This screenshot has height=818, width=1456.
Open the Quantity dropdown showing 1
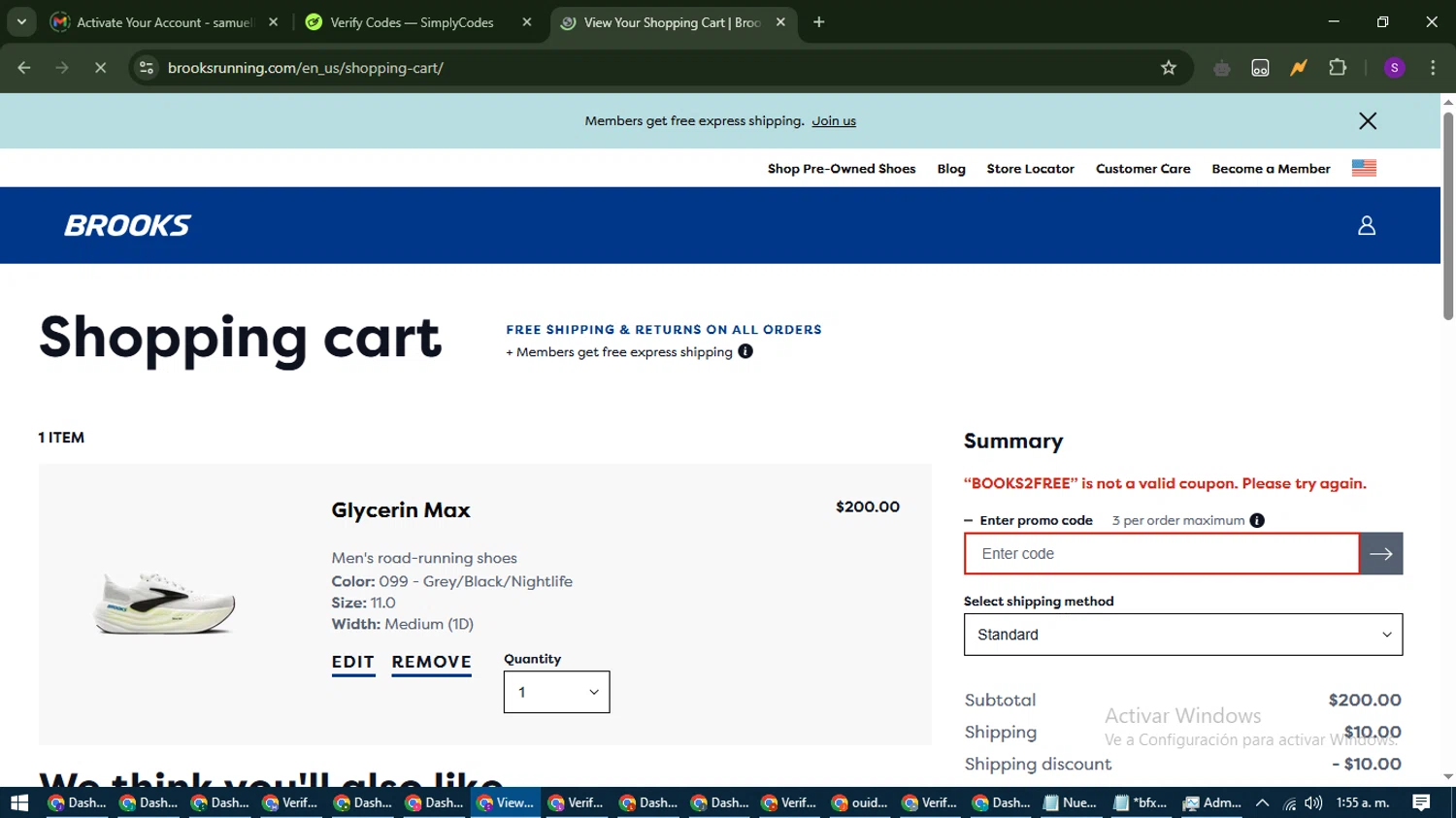click(556, 692)
